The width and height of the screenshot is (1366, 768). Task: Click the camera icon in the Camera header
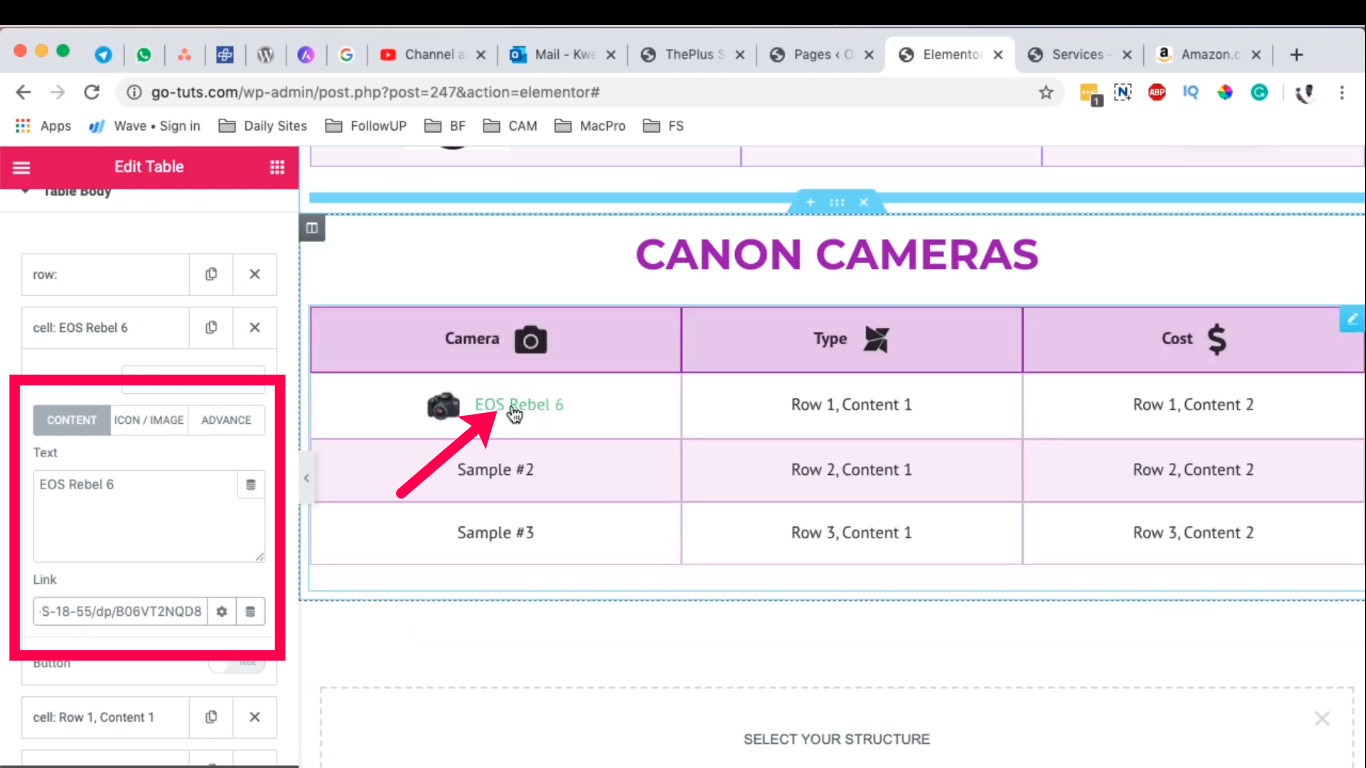click(x=531, y=340)
